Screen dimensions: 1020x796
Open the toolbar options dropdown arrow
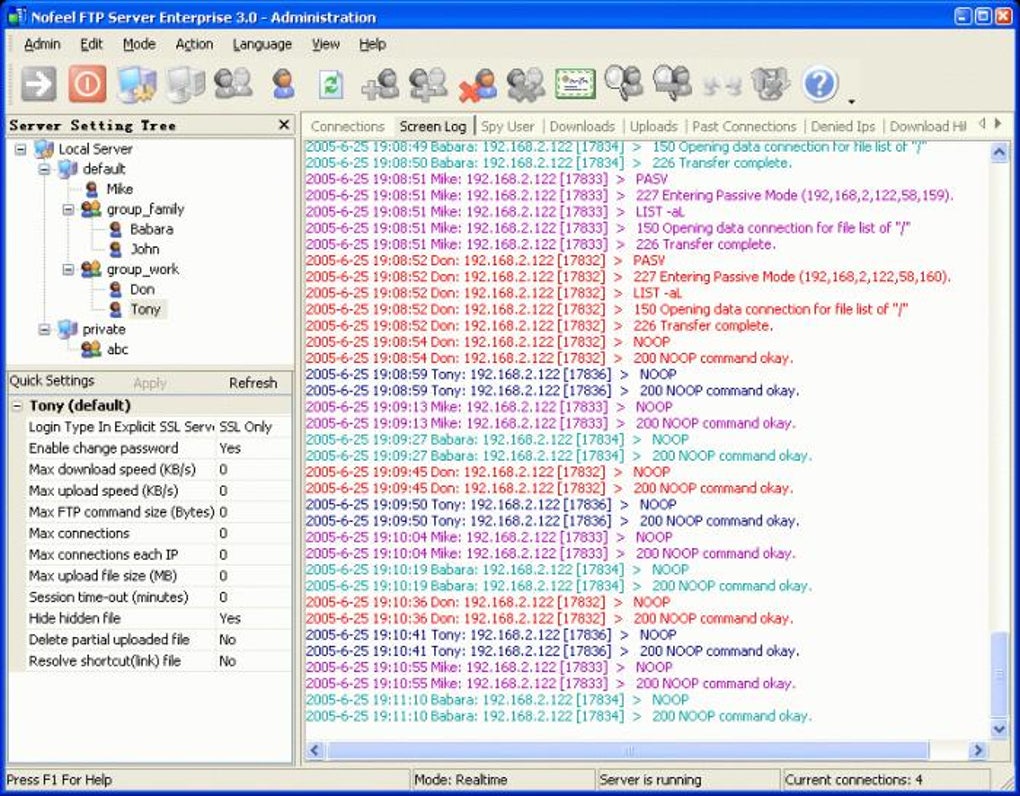pos(851,101)
